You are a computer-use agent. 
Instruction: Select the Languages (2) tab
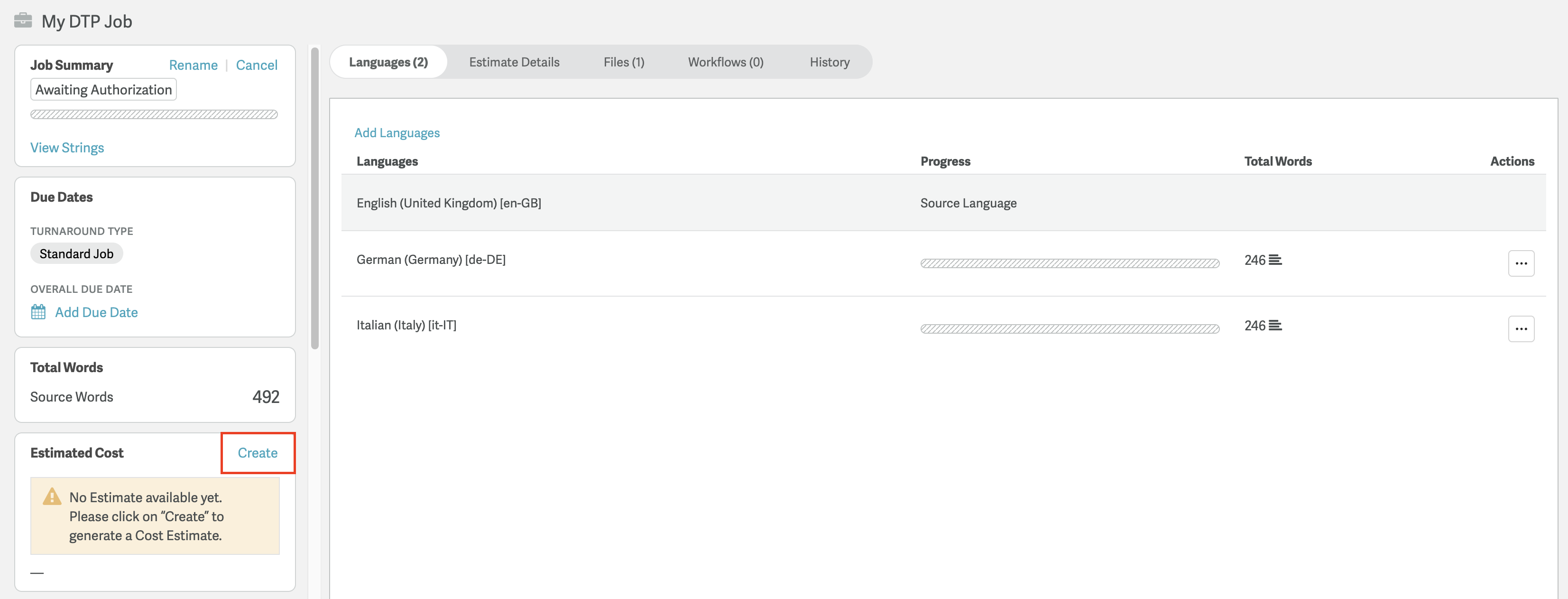388,62
